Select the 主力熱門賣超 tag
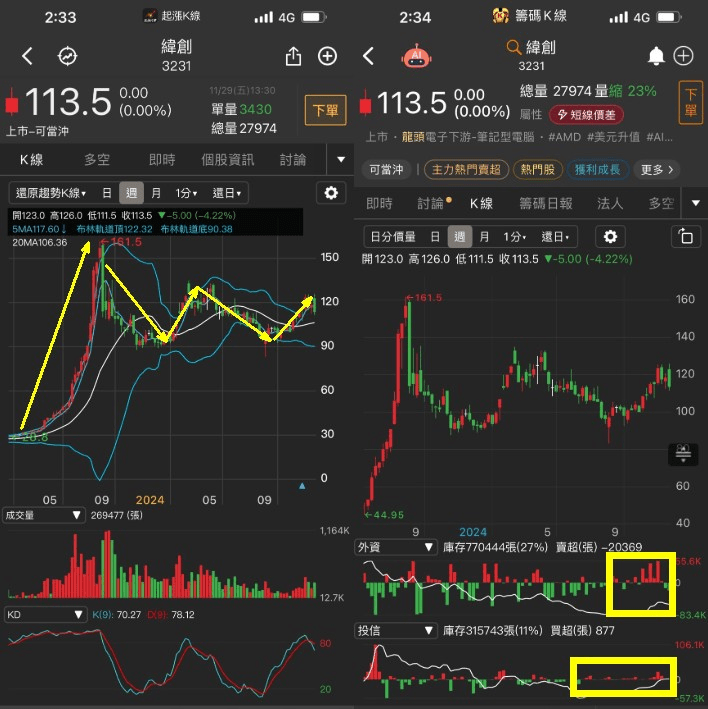The height and width of the screenshot is (709, 708). click(466, 170)
